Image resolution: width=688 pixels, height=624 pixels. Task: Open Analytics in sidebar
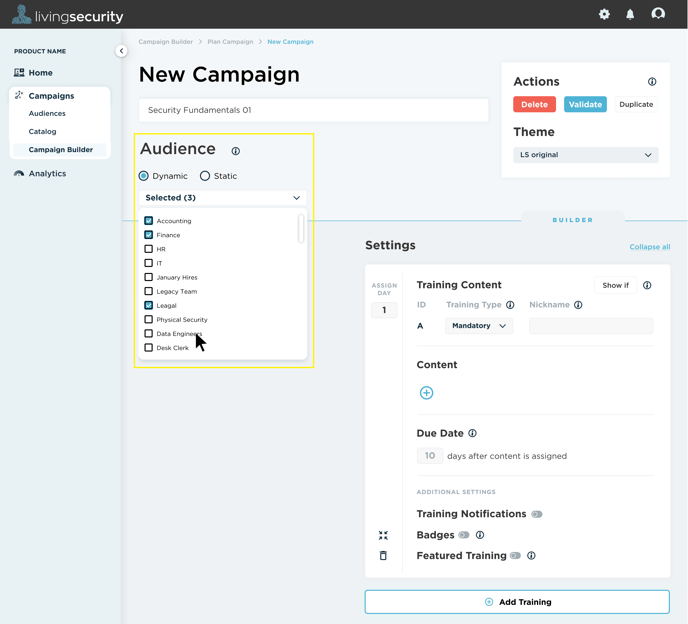click(47, 173)
